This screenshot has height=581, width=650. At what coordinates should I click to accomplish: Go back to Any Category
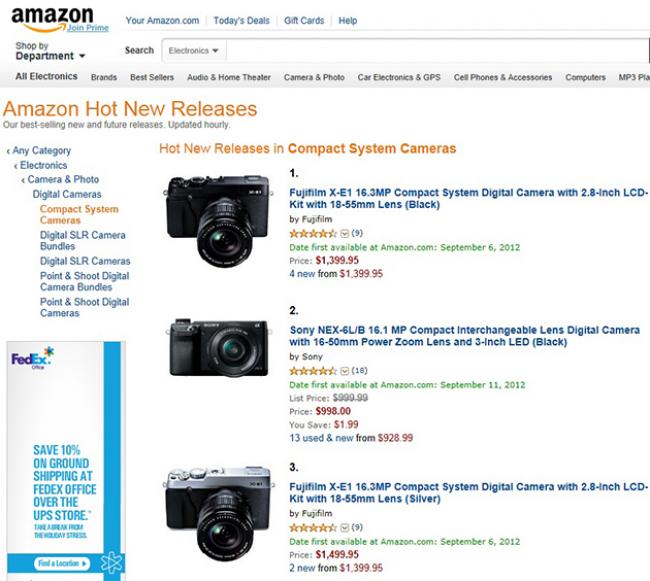click(41, 150)
